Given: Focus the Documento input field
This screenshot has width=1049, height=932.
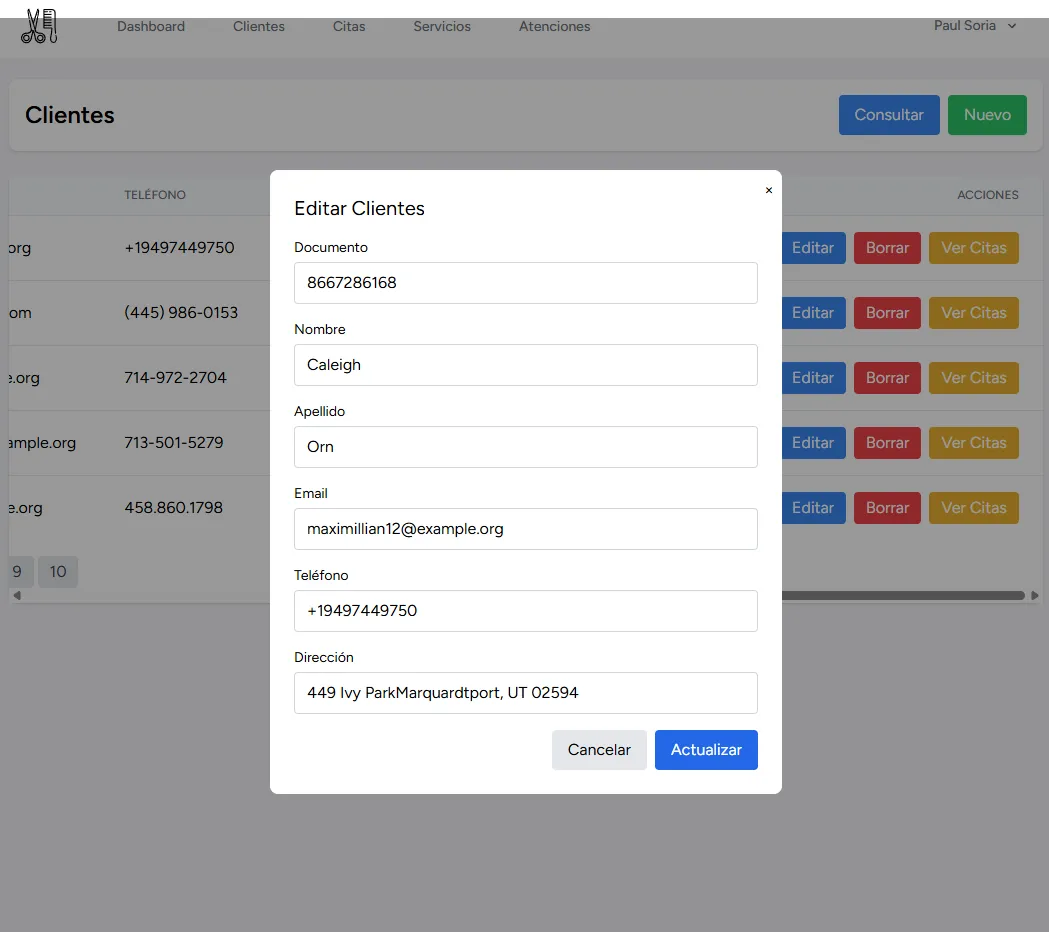Looking at the screenshot, I should click(x=525, y=283).
